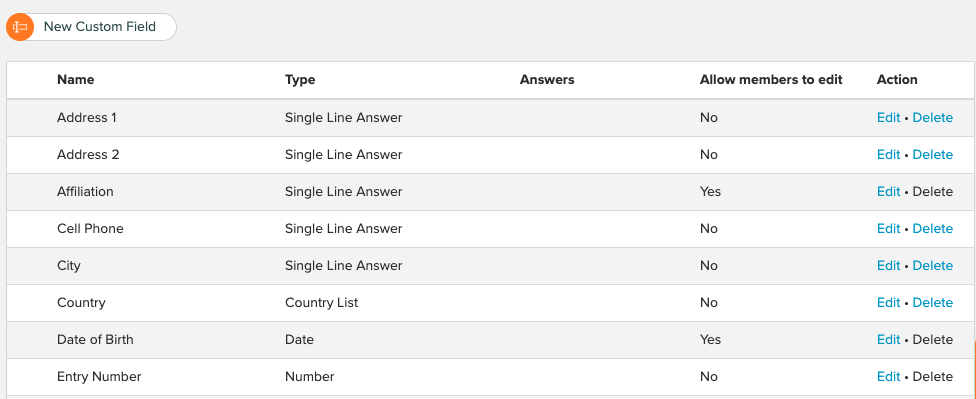Click the Allow members to edit header
976x399 pixels.
[771, 80]
